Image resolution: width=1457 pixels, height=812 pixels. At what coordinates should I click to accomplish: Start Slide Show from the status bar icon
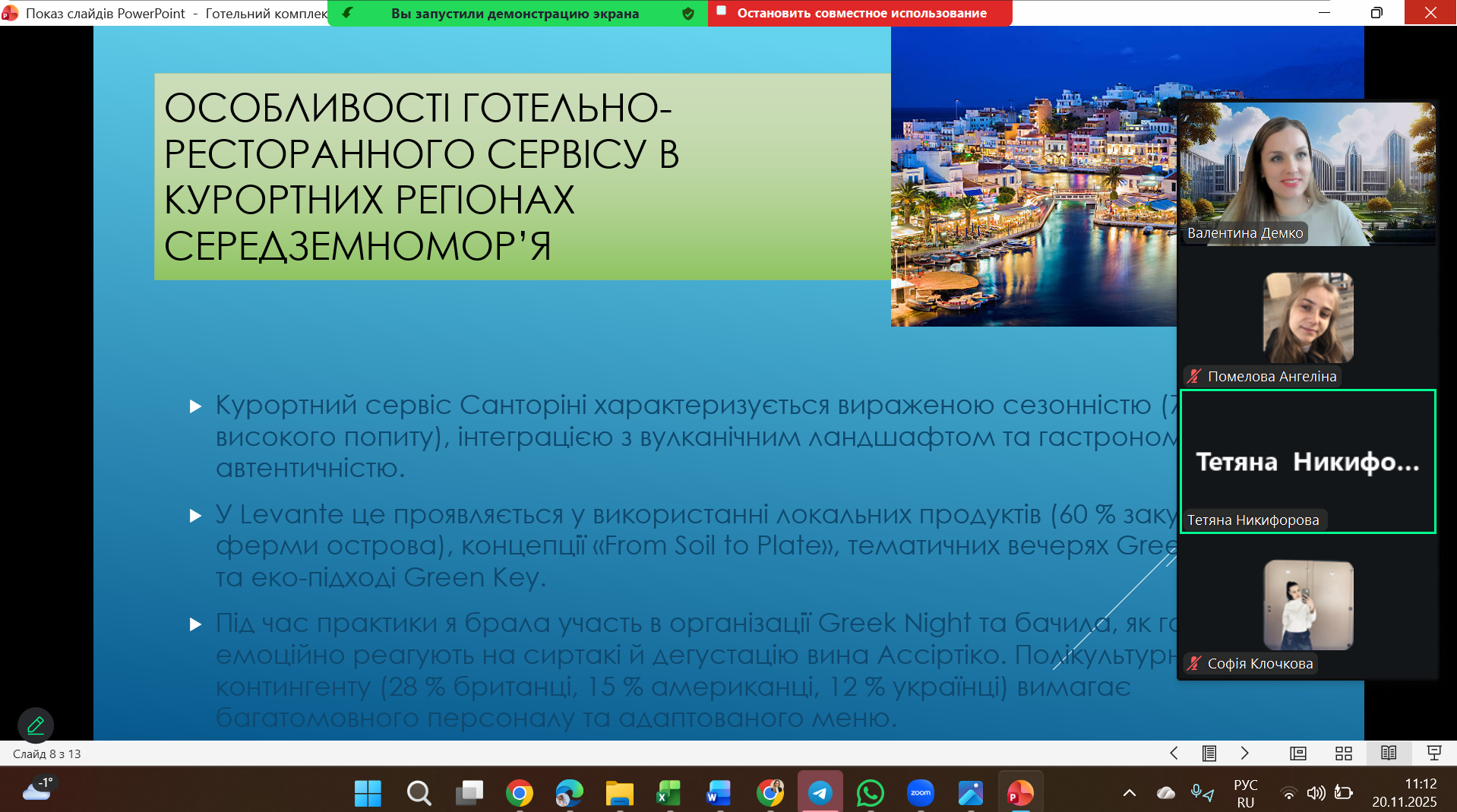(1434, 753)
